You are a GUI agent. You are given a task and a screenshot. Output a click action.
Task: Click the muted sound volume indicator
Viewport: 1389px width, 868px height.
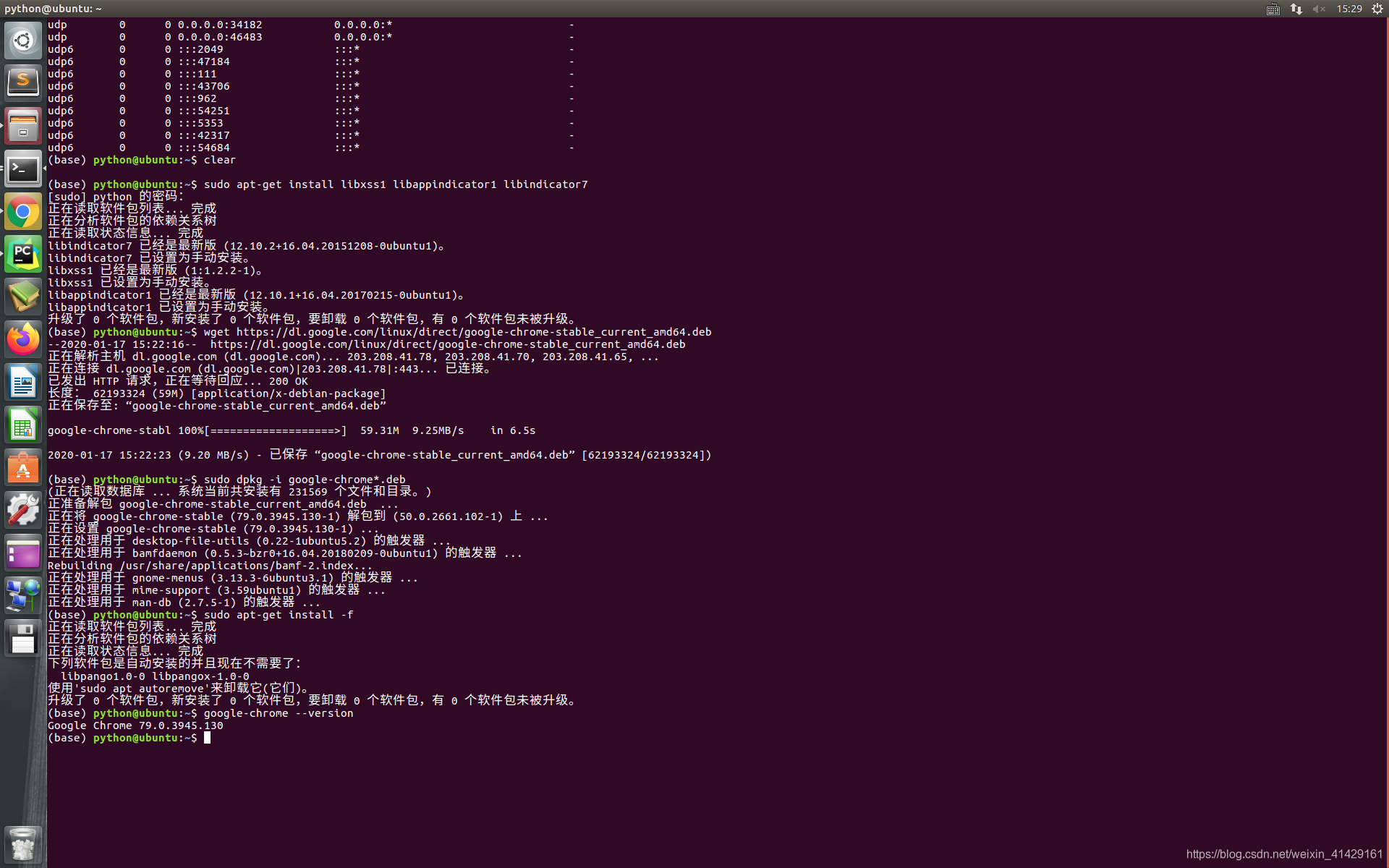(1319, 9)
